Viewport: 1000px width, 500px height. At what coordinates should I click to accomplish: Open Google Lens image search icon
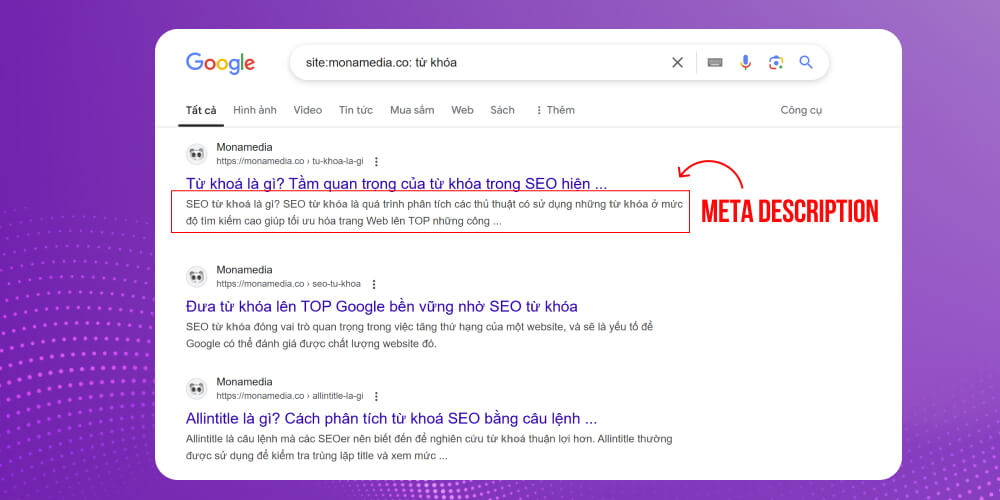click(776, 62)
